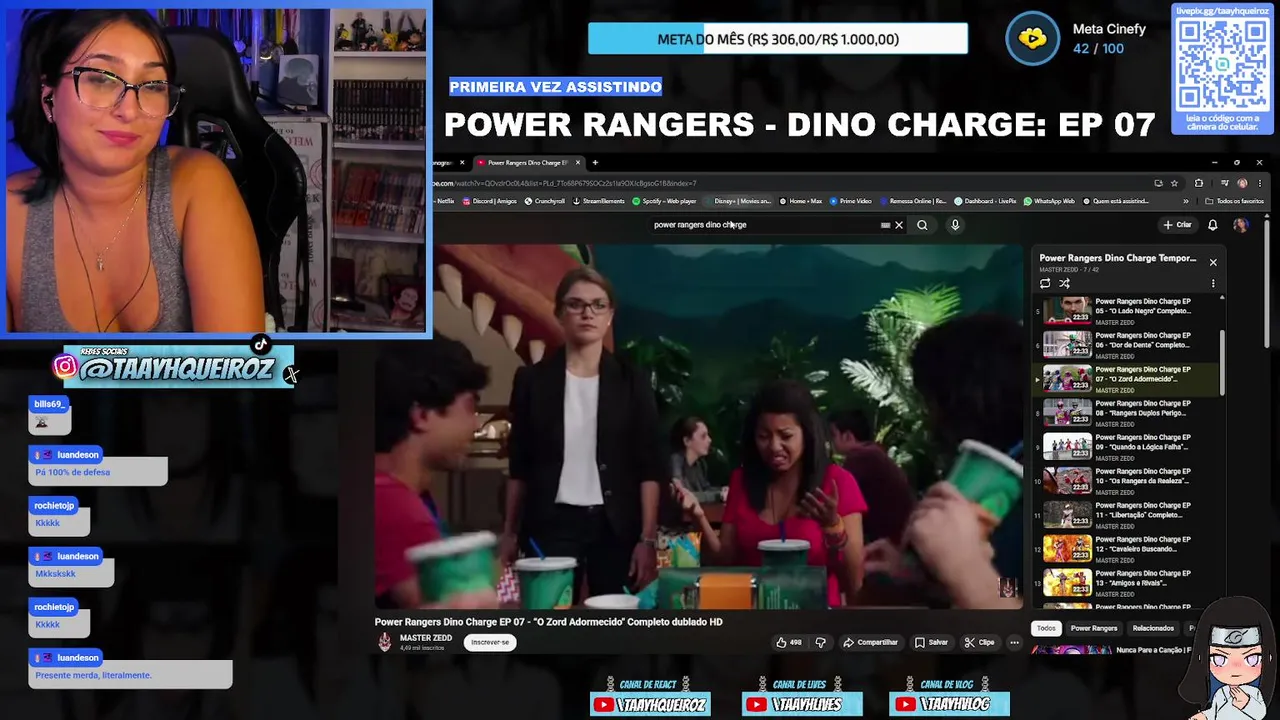Clear the YouTube search text with the X

[898, 225]
